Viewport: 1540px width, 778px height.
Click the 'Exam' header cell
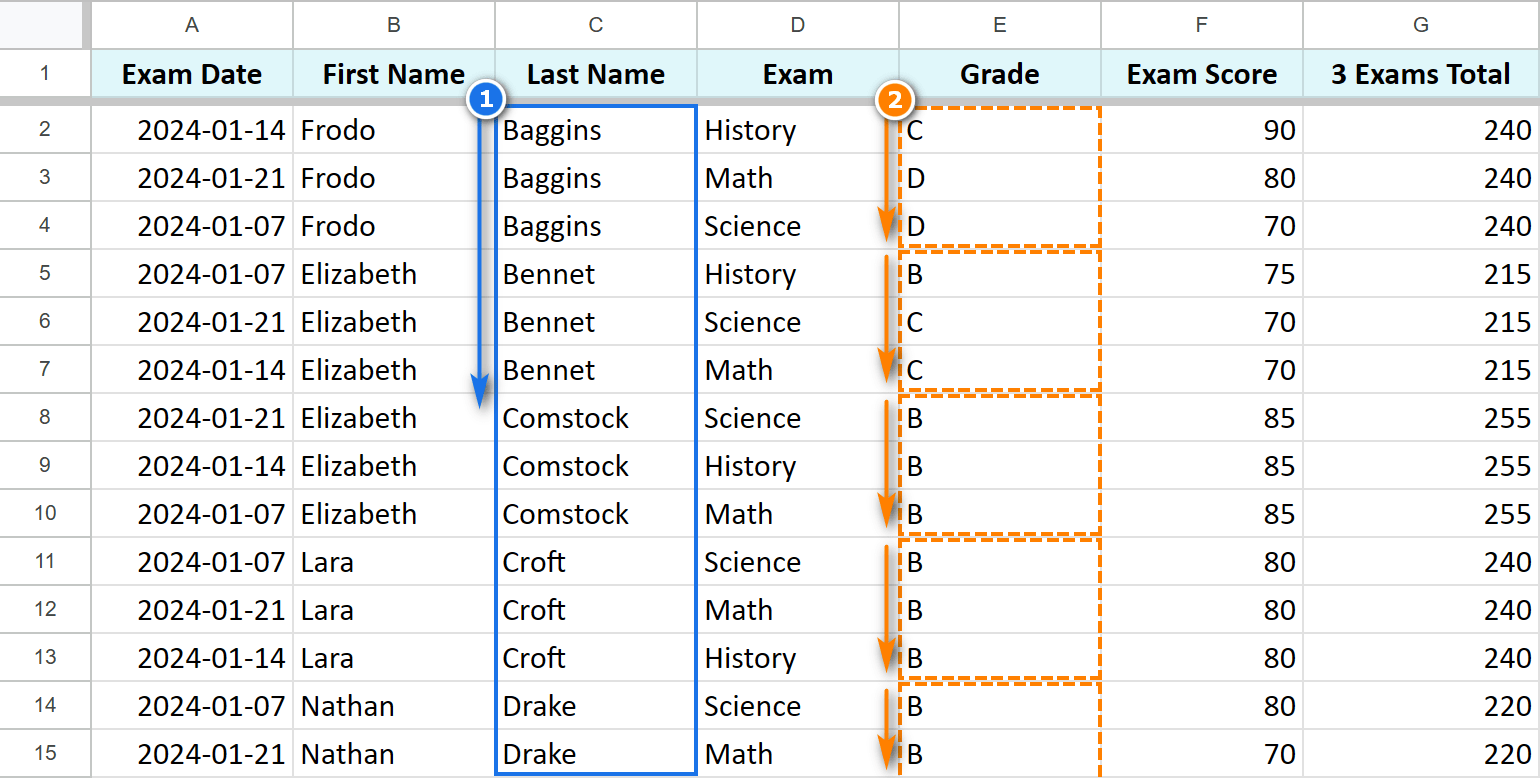798,74
